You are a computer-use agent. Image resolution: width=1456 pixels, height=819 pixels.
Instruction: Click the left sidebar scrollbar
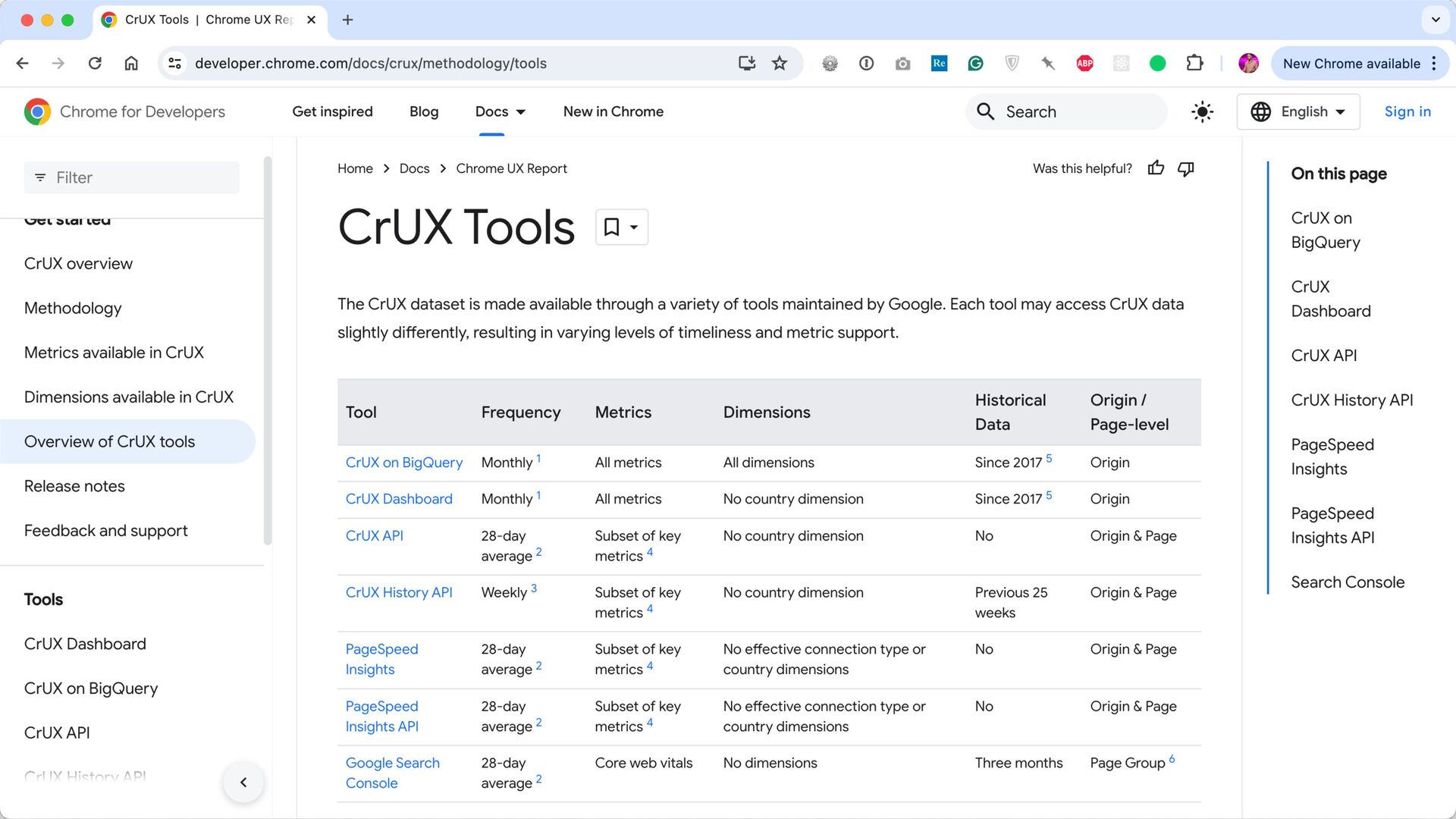[x=267, y=350]
